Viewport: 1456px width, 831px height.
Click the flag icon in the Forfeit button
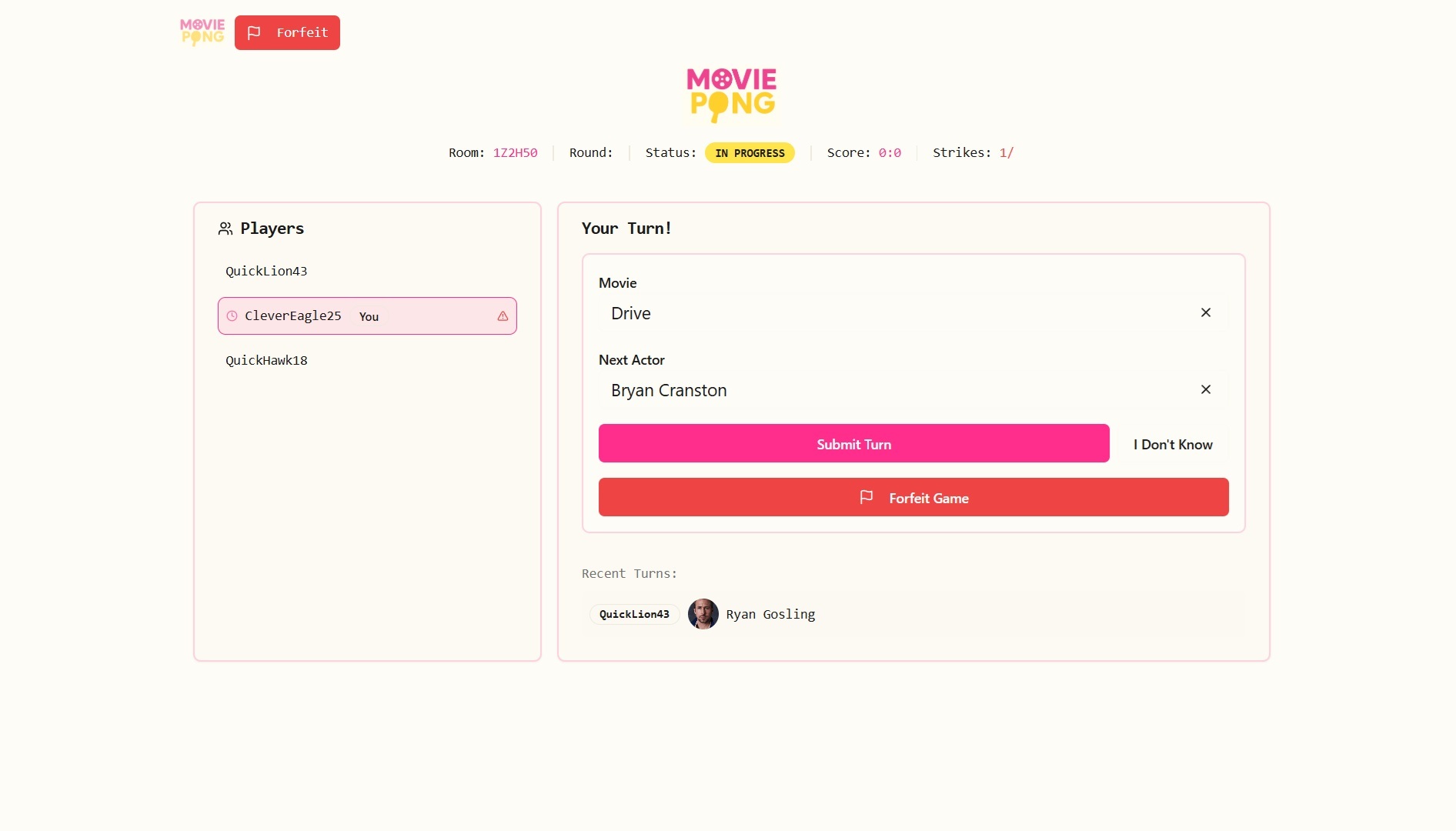(254, 32)
